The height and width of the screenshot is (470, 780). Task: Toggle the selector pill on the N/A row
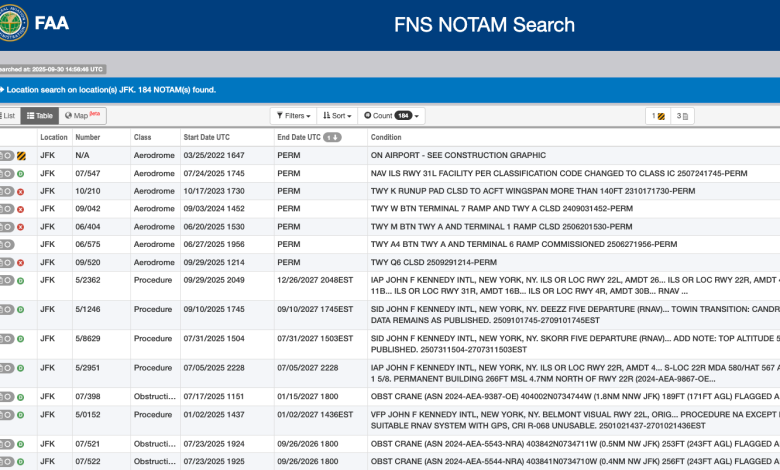point(7,156)
